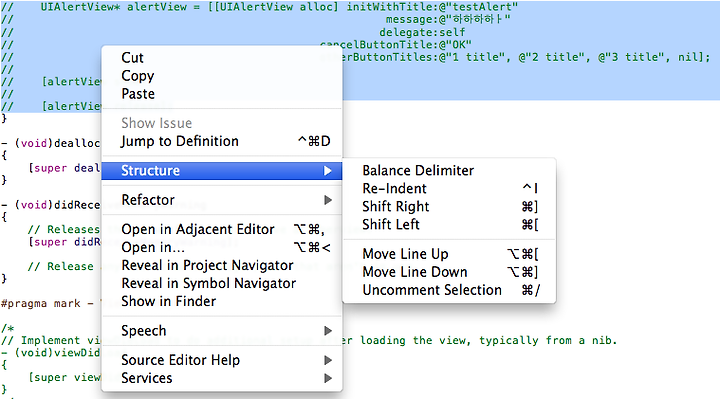
Task: Open the Speech submenu arrow
Action: click(327, 331)
